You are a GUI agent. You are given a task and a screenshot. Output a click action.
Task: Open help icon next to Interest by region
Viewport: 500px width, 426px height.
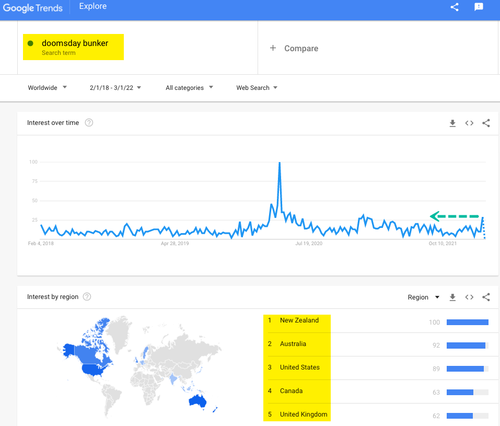[87, 297]
